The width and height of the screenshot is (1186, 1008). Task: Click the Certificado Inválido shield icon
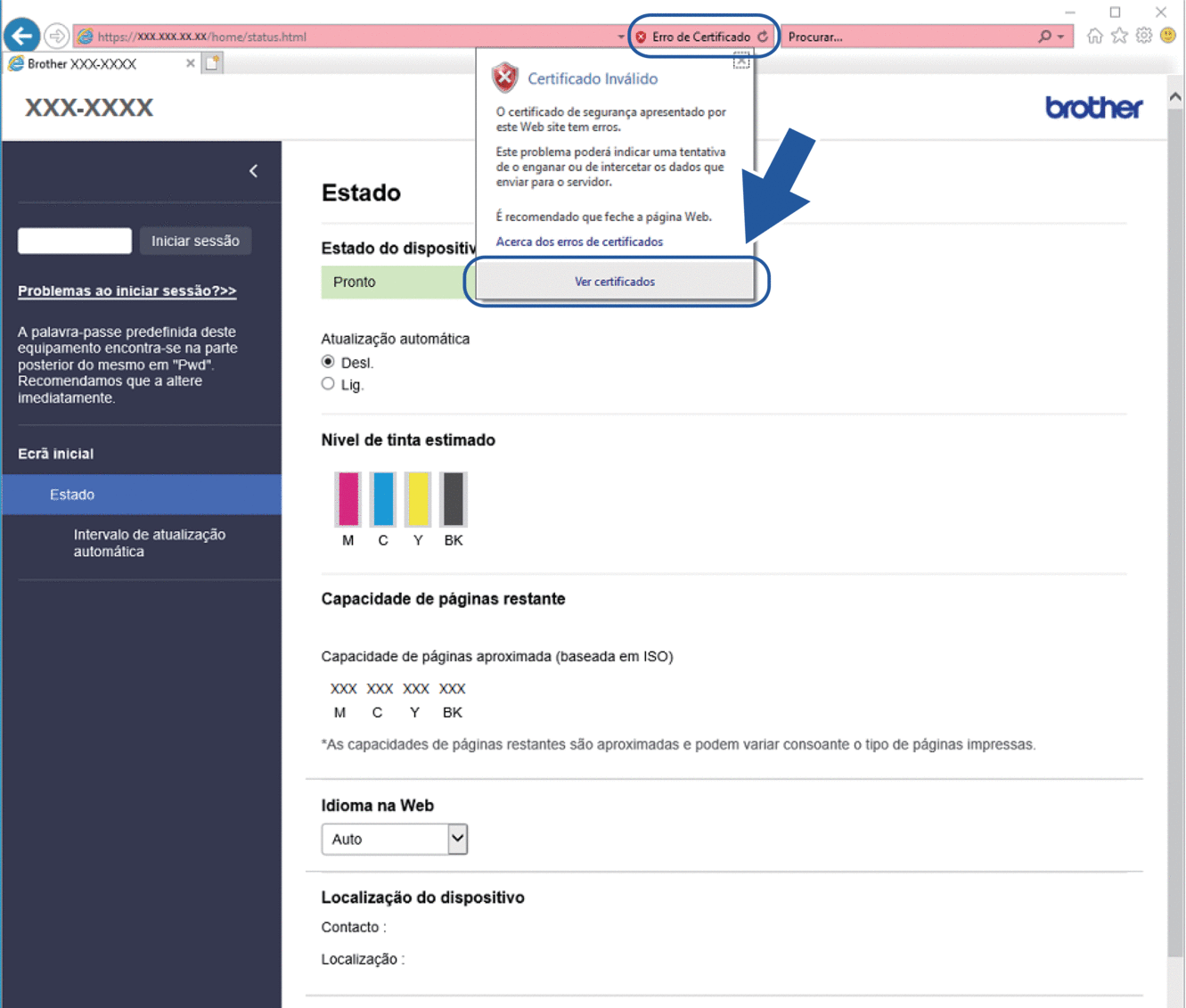click(505, 78)
